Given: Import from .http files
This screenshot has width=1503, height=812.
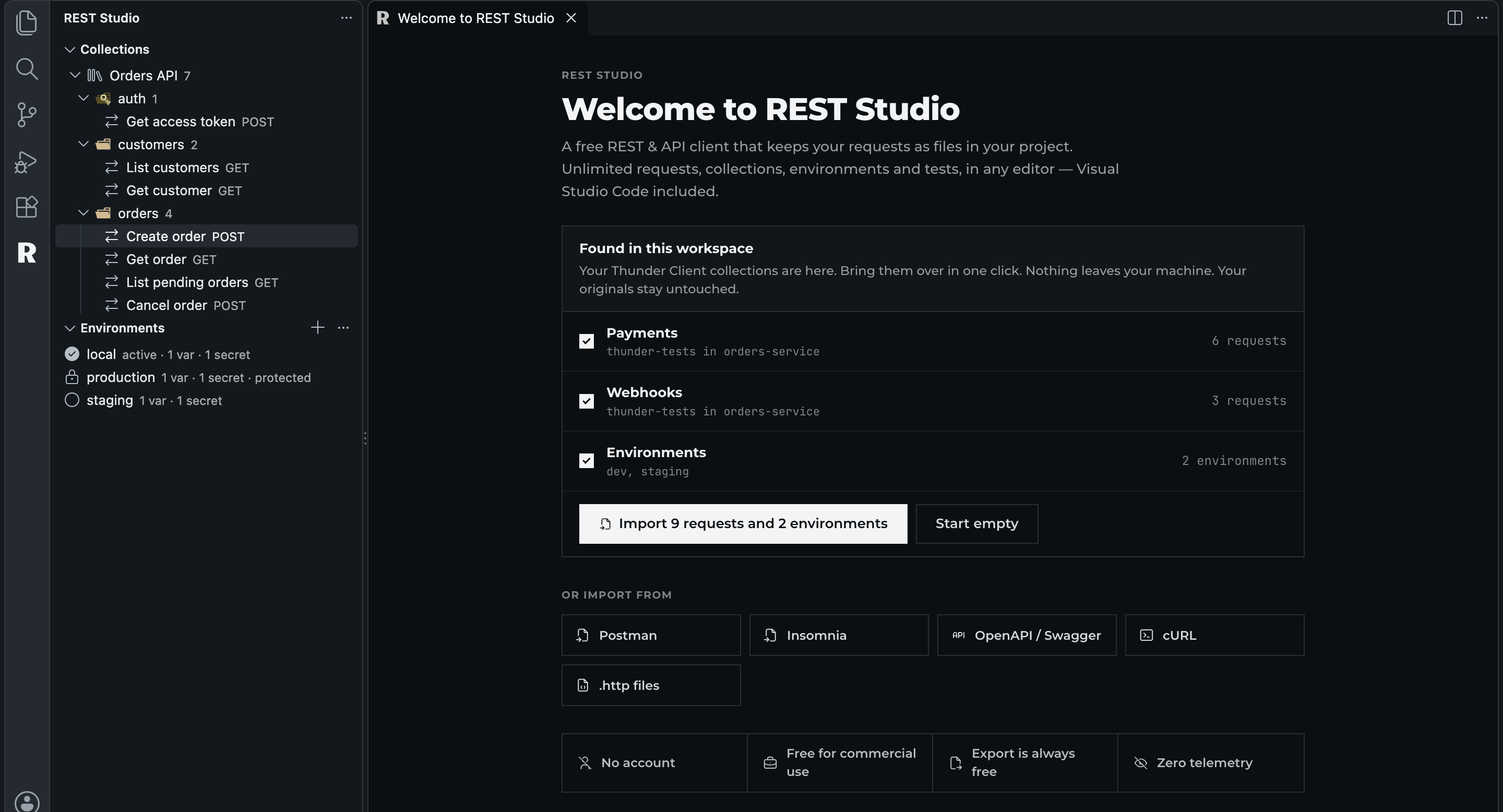Looking at the screenshot, I should tap(651, 685).
